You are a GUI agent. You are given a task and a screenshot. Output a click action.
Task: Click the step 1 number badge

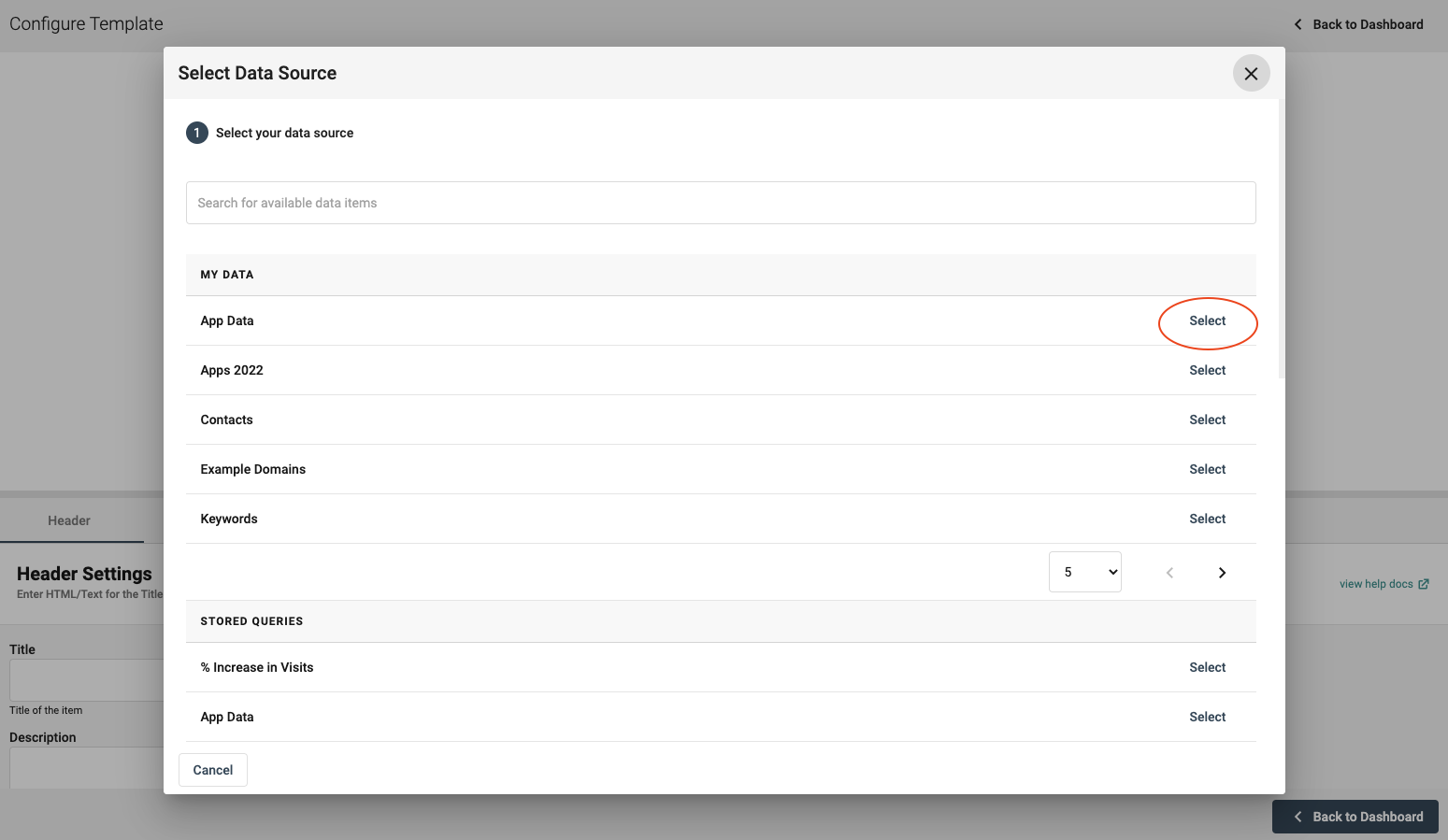pyautogui.click(x=197, y=133)
